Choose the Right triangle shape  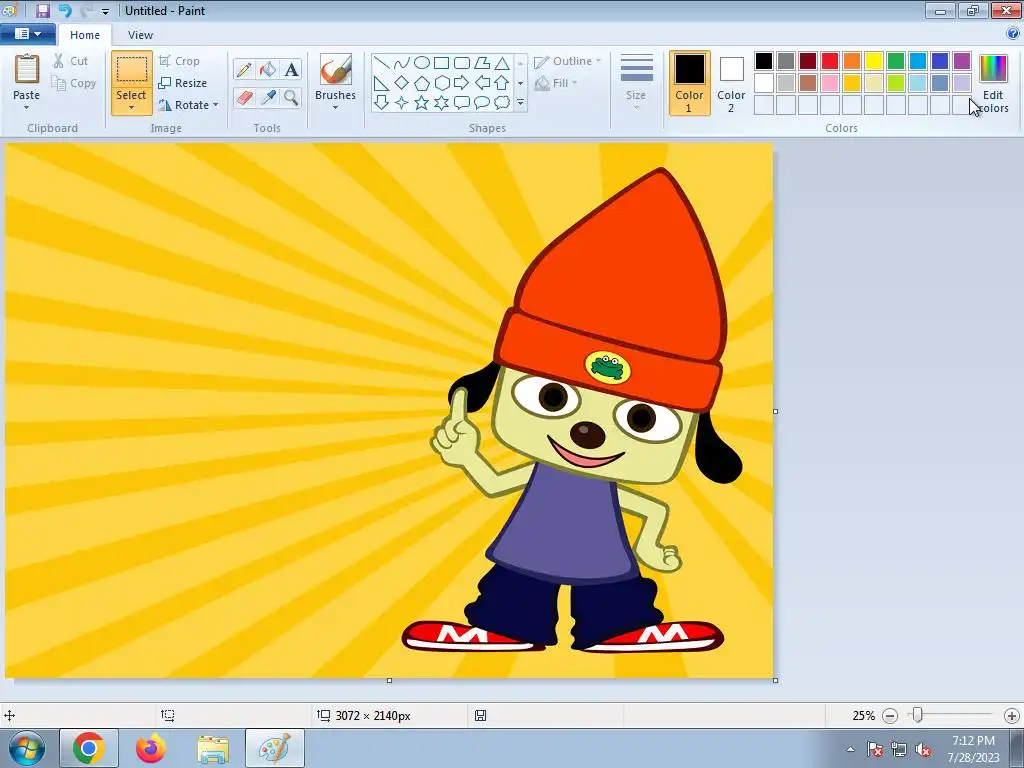(x=382, y=83)
